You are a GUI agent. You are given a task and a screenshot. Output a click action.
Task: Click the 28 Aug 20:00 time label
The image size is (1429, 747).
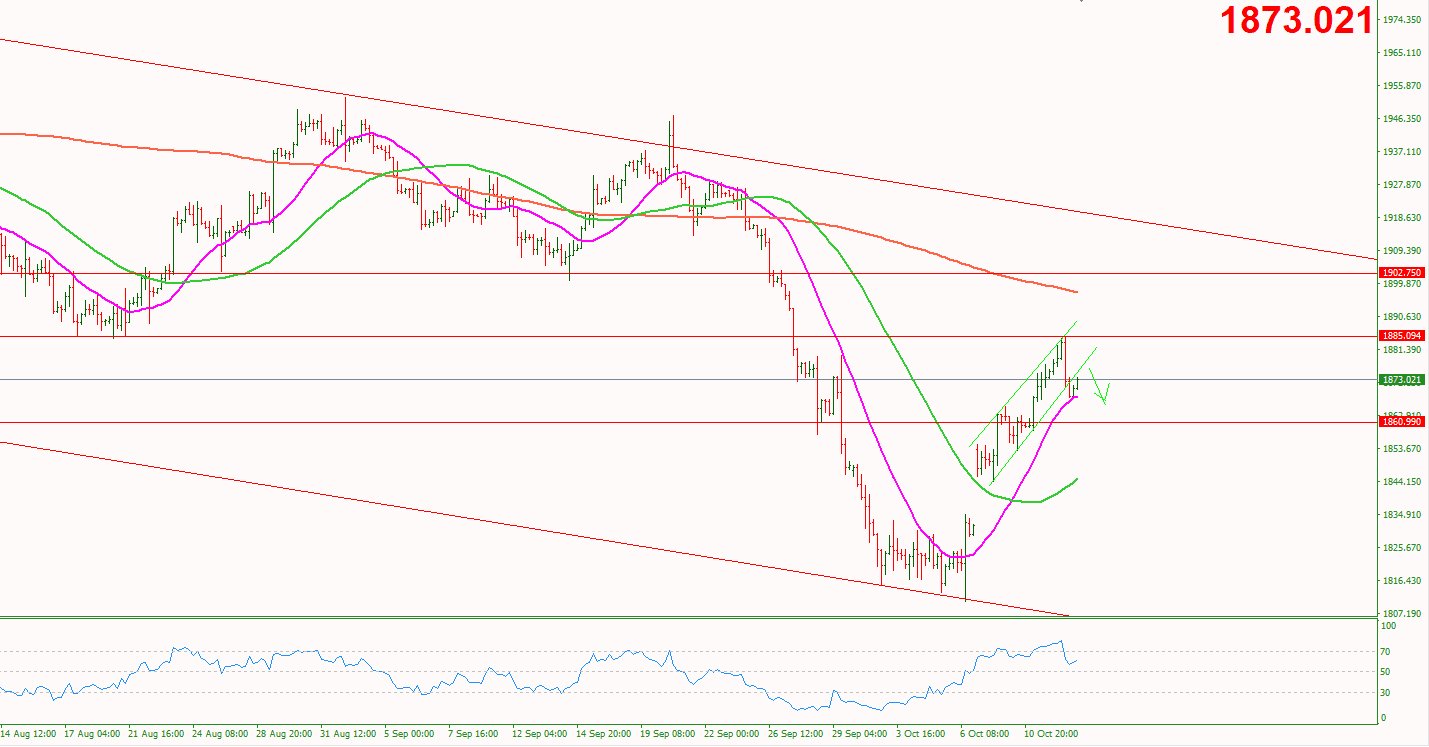286,734
